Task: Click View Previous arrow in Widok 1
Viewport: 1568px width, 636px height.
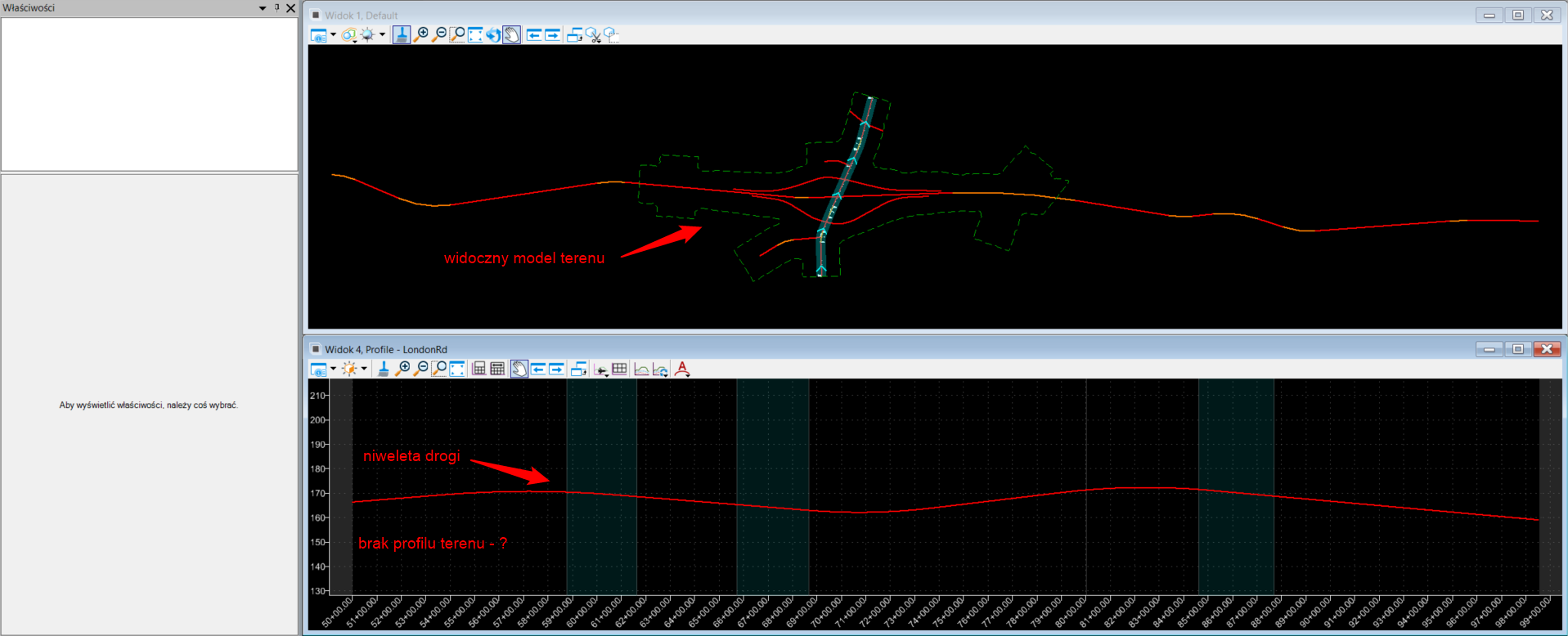Action: pos(534,35)
